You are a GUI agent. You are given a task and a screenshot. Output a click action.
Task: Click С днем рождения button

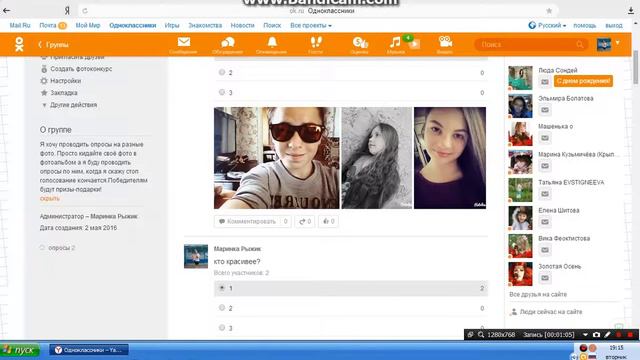pyautogui.click(x=583, y=81)
